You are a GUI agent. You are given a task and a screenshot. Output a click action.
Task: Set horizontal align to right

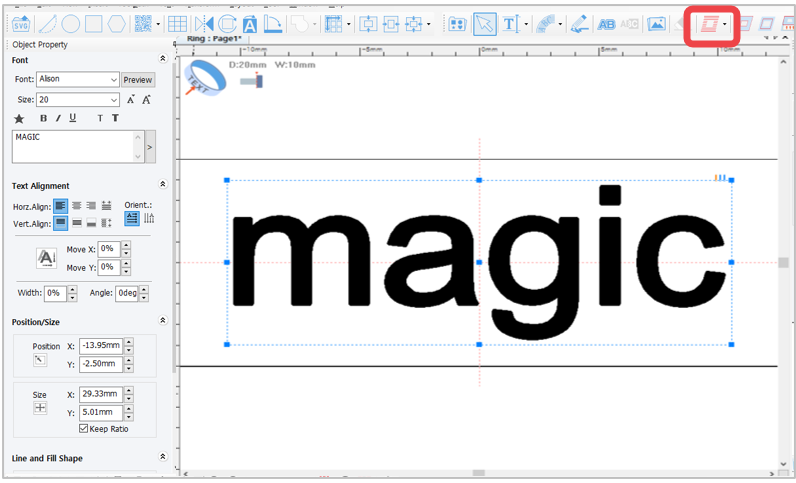coord(91,206)
